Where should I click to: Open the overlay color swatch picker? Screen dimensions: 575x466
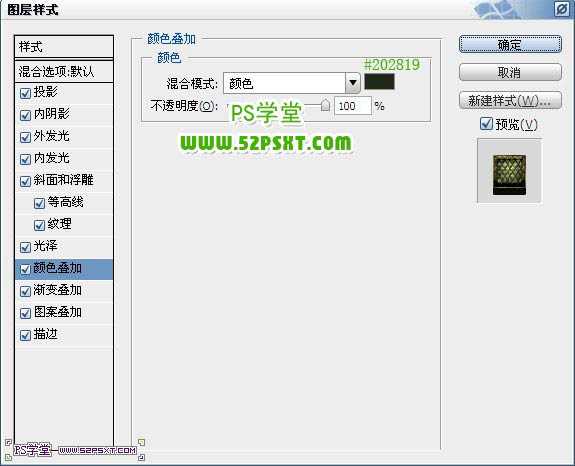[380, 81]
